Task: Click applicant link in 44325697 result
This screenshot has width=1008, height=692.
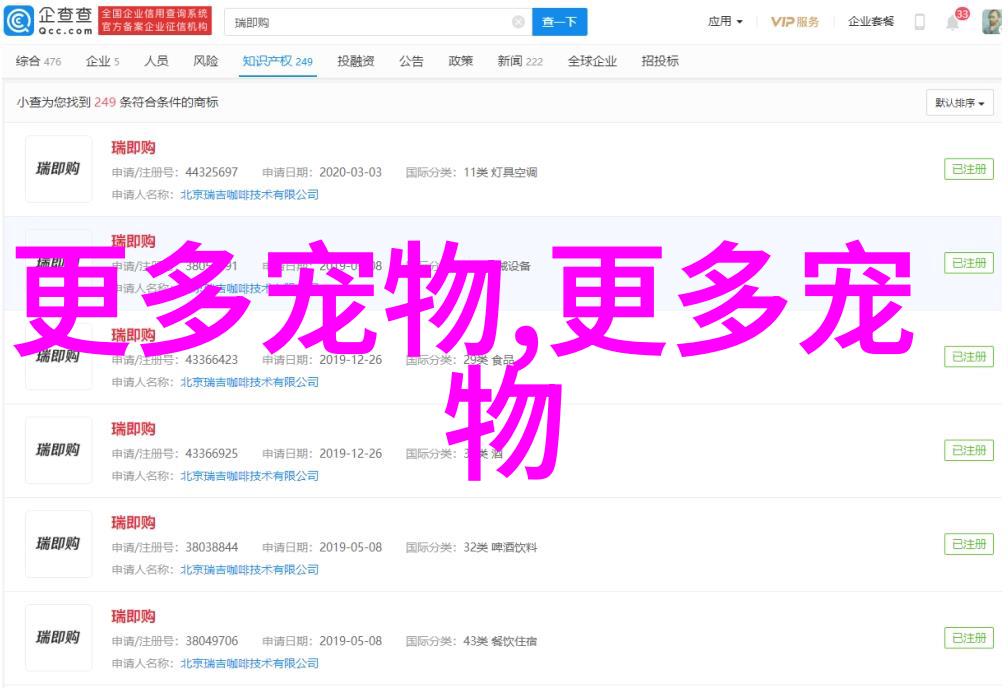Action: coord(249,194)
